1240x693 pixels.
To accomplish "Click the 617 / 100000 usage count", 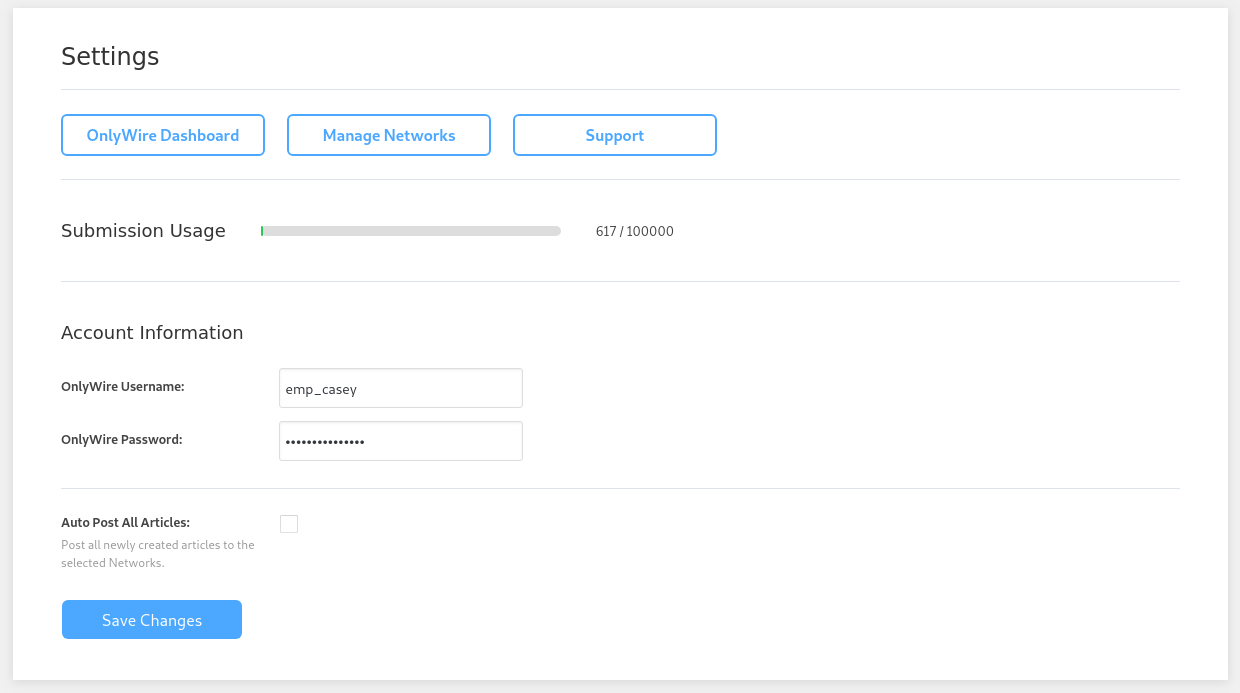I will tap(634, 231).
